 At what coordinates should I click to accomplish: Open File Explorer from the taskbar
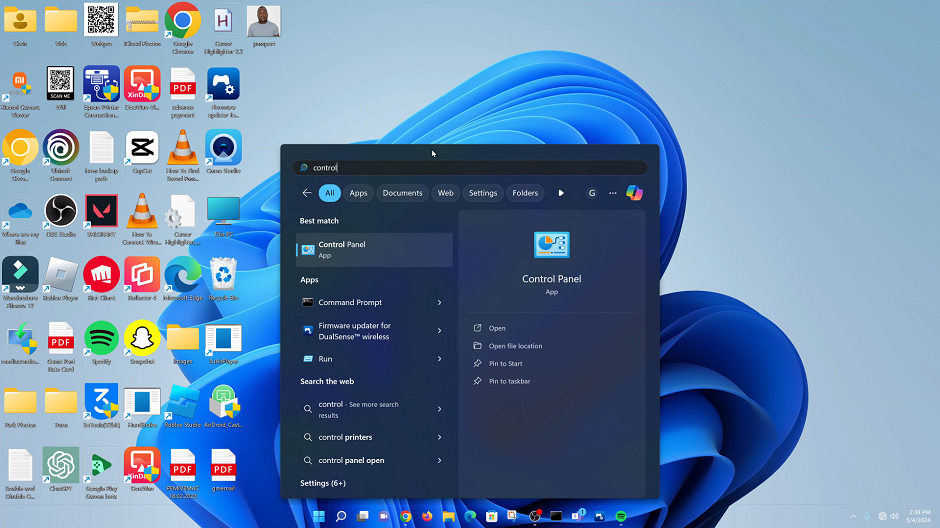448,516
